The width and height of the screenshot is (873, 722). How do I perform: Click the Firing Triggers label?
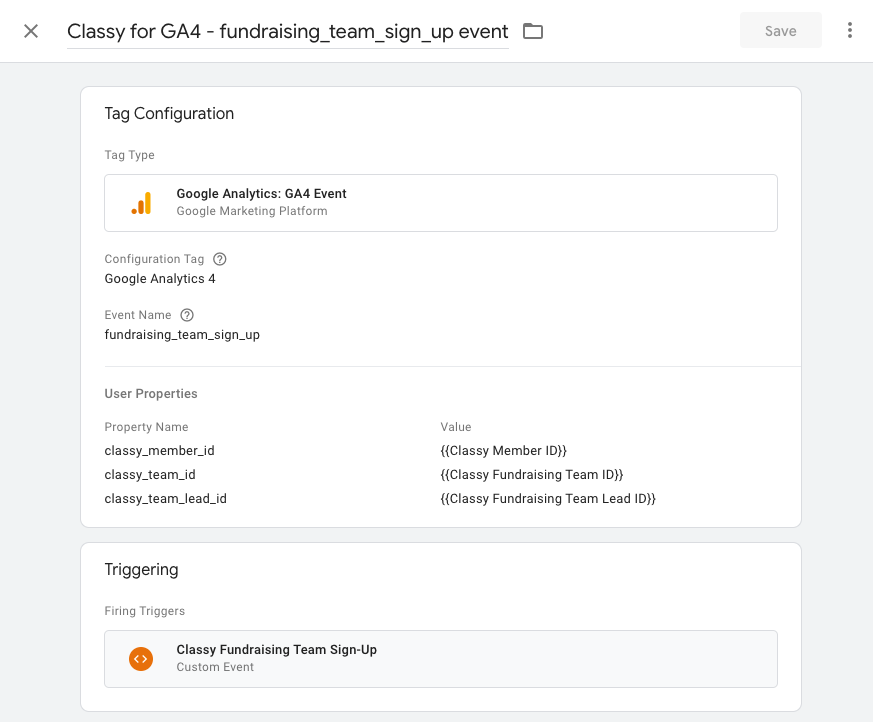145,611
